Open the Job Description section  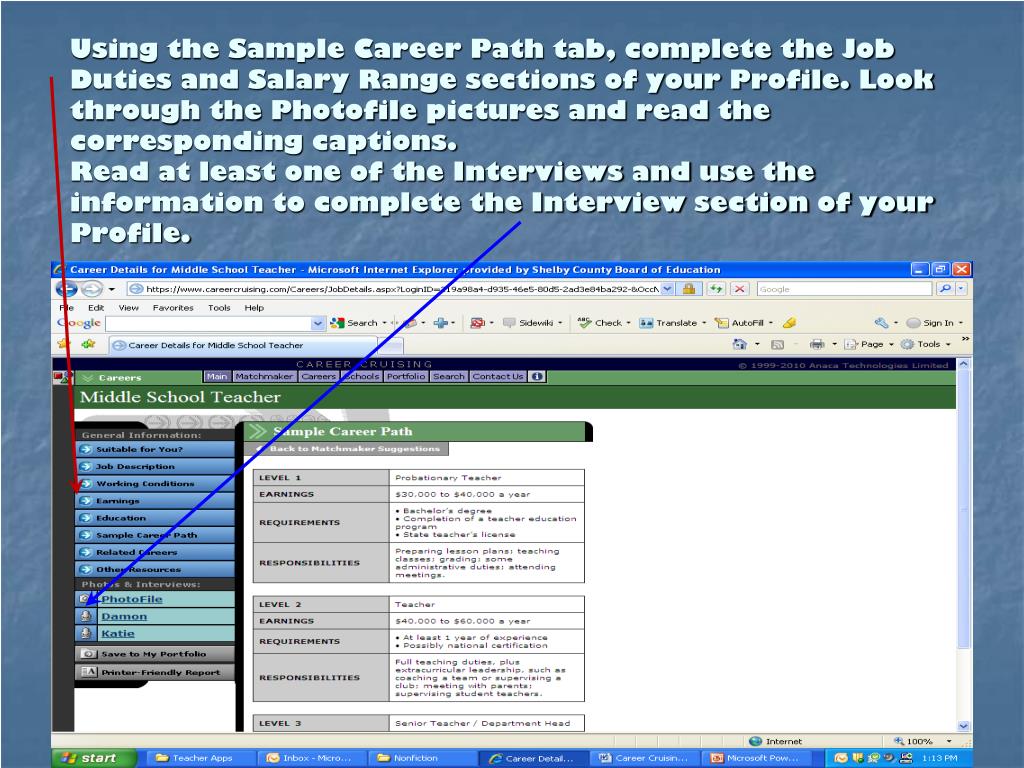(155, 466)
